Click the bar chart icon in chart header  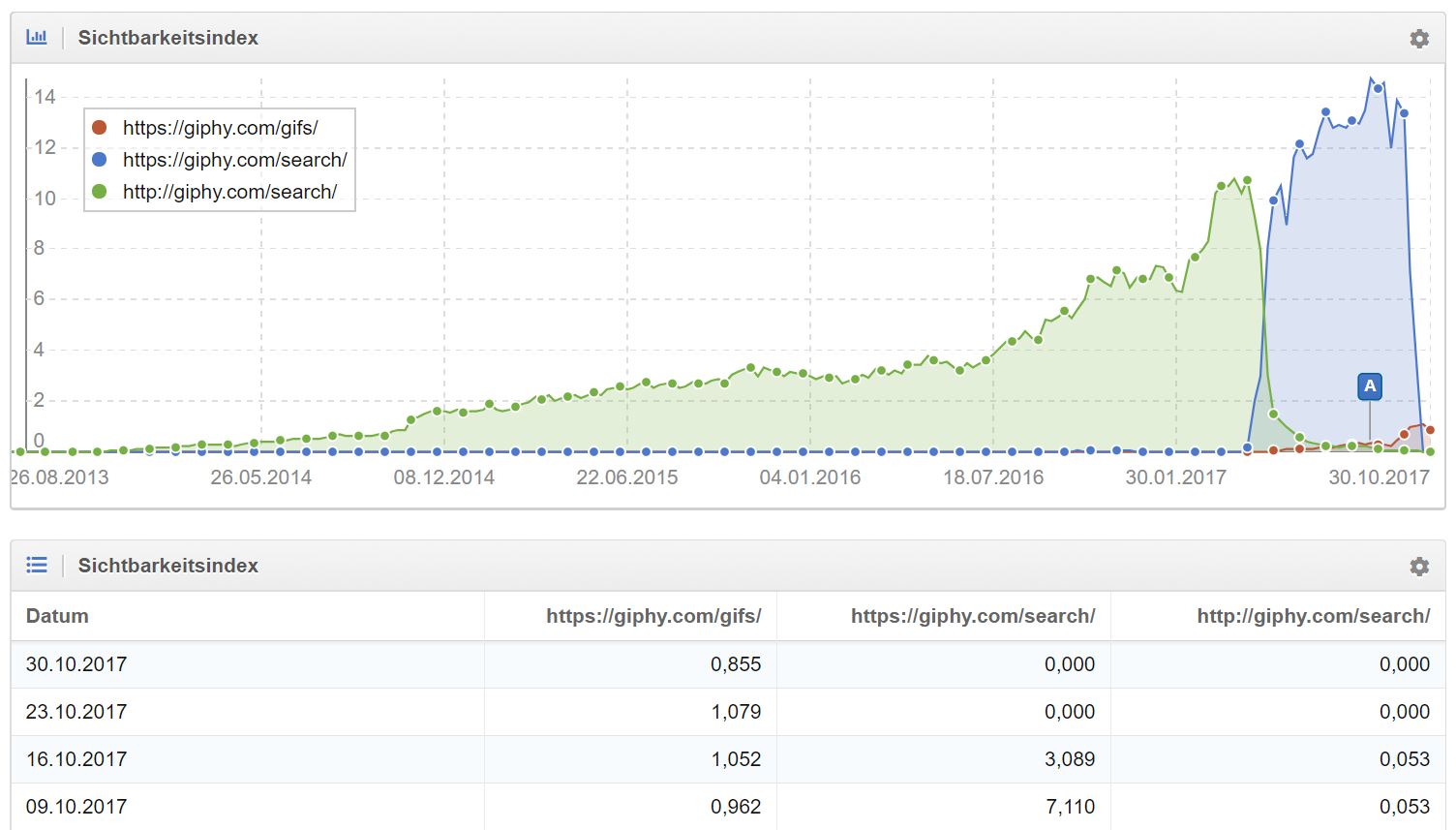coord(37,38)
